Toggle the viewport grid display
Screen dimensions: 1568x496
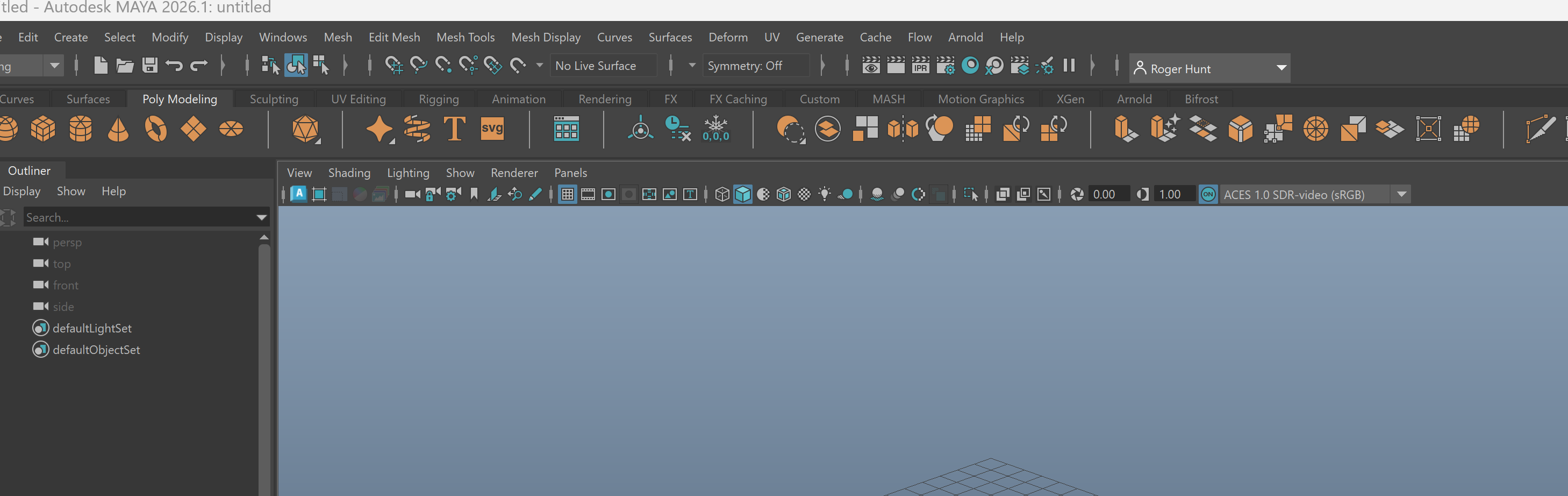tap(567, 194)
